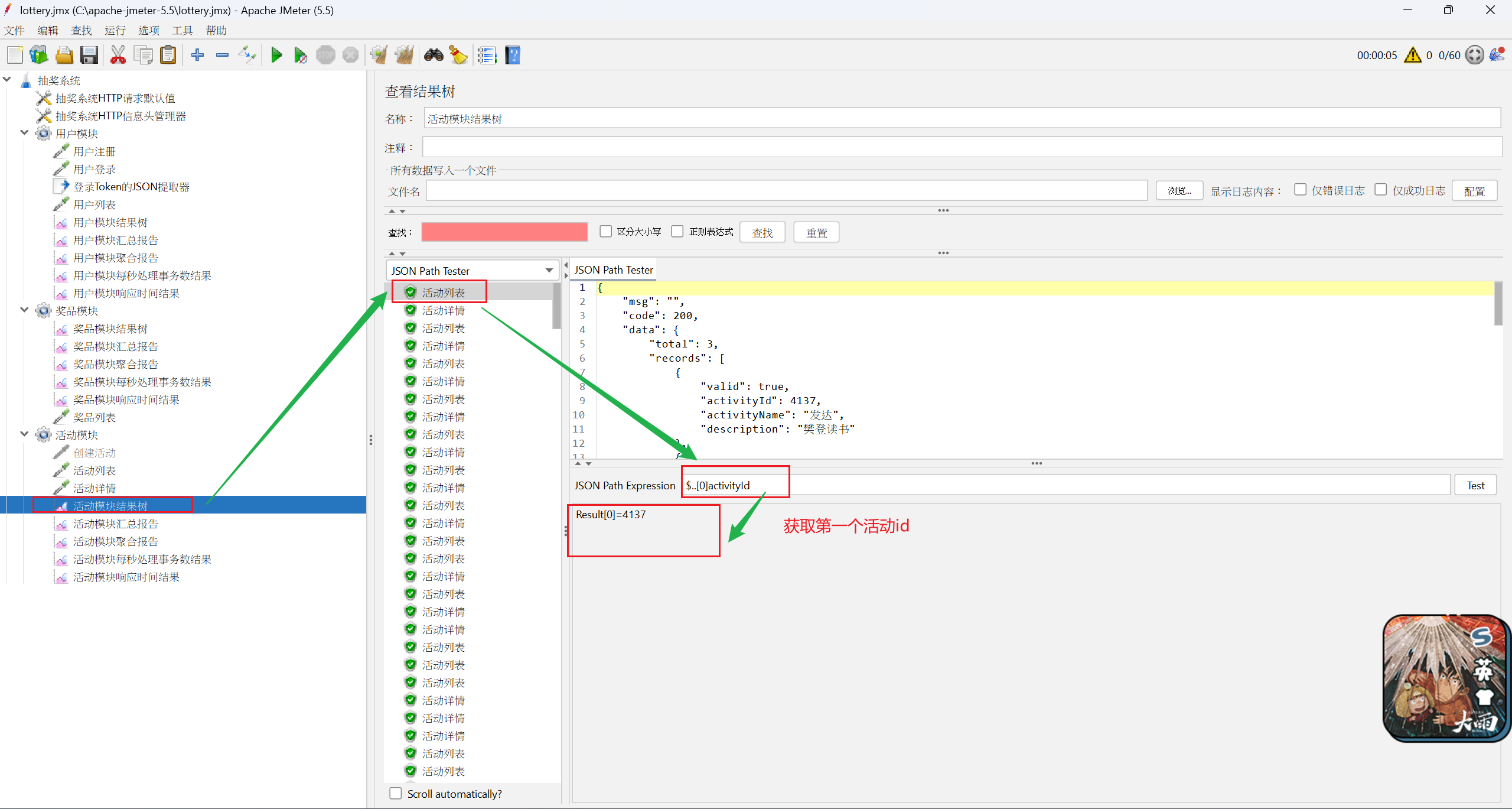Click the blue Help question-mark icon
1512x809 pixels.
513,56
